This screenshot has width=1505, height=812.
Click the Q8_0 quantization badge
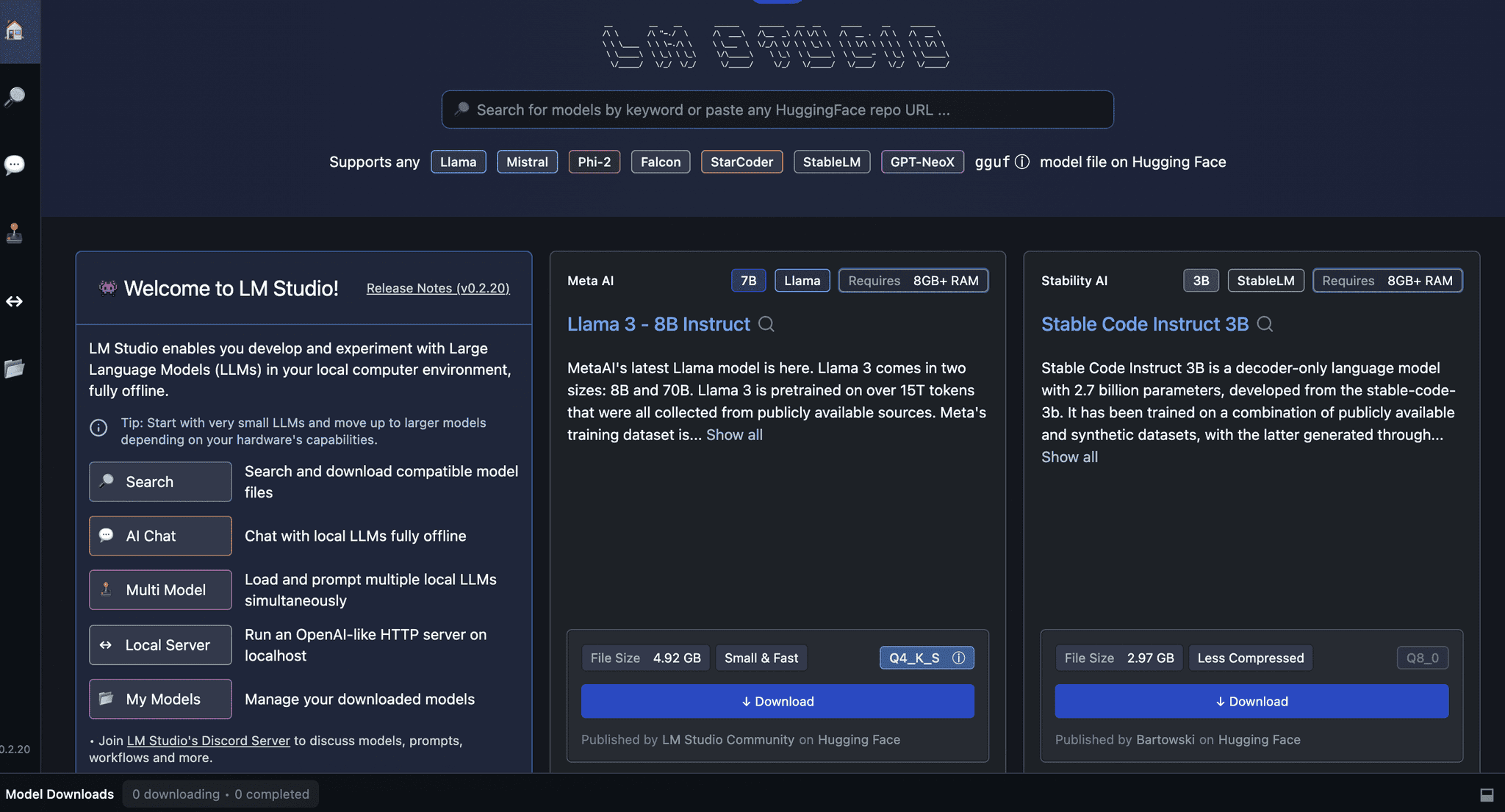[1423, 658]
